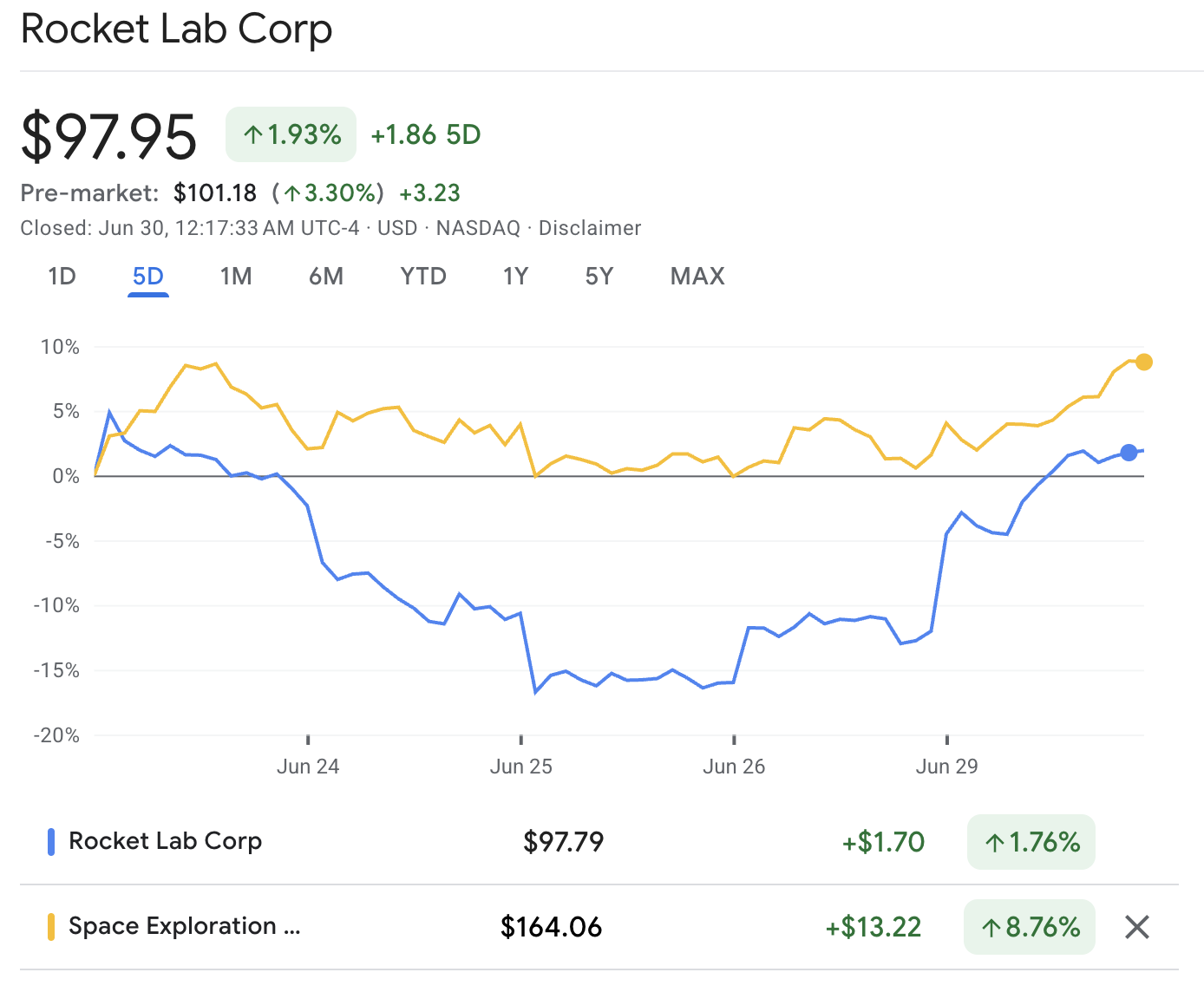Click the +$13.22 change value
Screen dimensions: 1204x992
[x=874, y=927]
